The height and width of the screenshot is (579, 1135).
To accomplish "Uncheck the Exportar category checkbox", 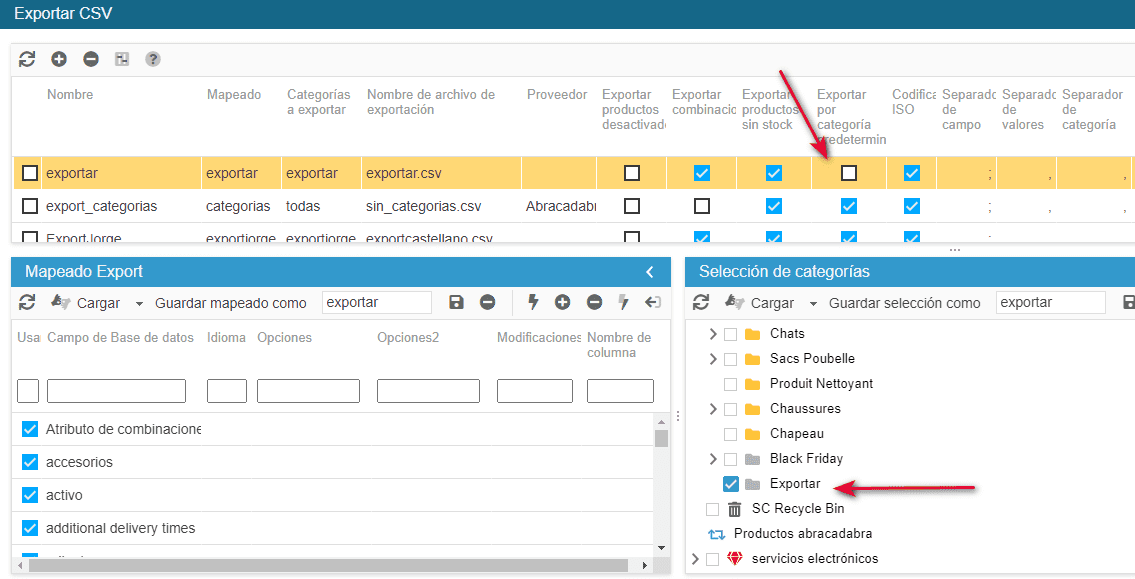I will click(731, 484).
